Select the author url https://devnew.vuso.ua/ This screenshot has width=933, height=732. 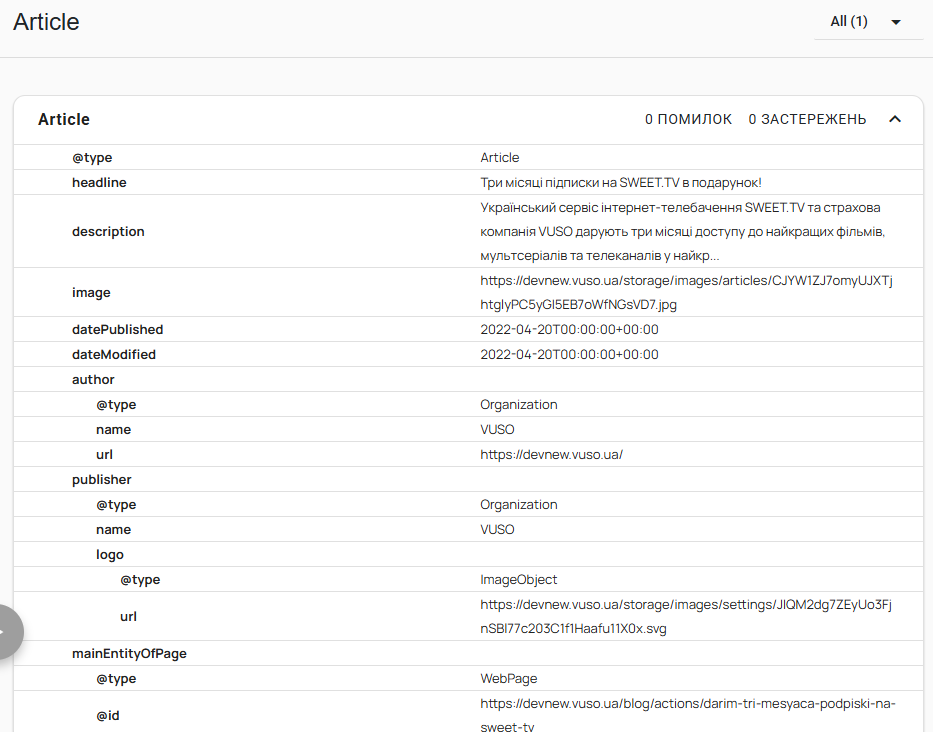tap(552, 454)
